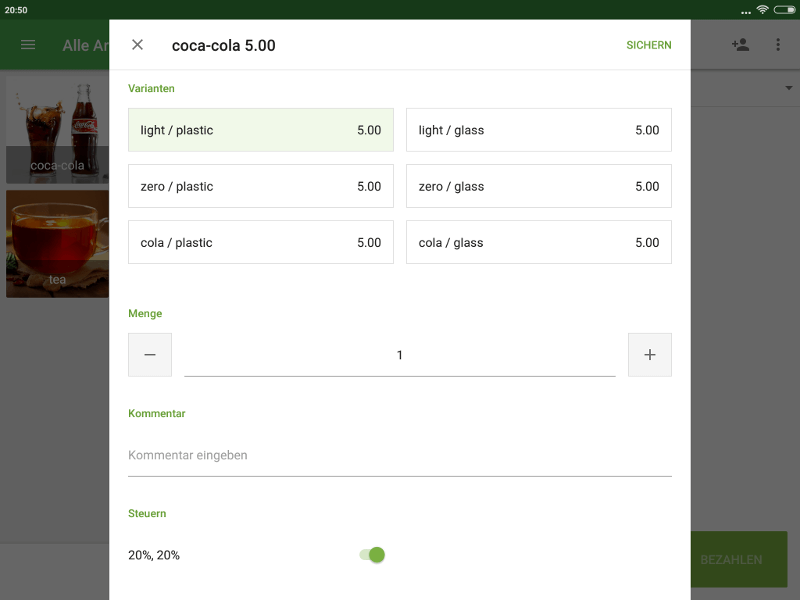Pick the cola / plastic variant

point(260,242)
